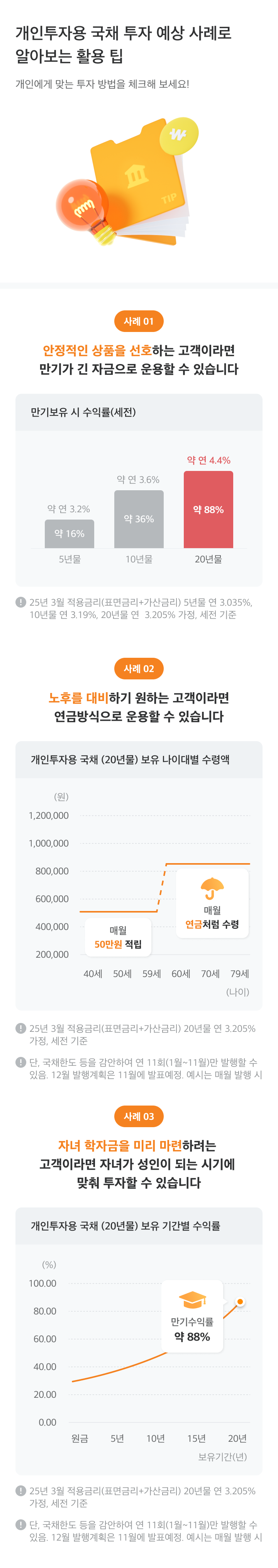Click the red 약 88% bar for 20년물

[208, 510]
